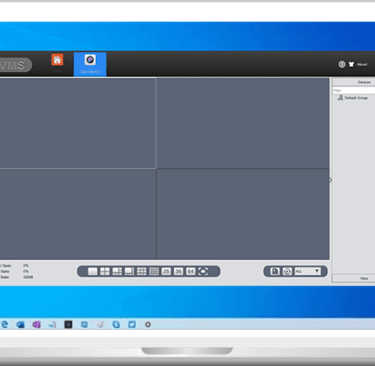375x366 pixels.
Task: Click the VMS logo
Action: (15, 65)
